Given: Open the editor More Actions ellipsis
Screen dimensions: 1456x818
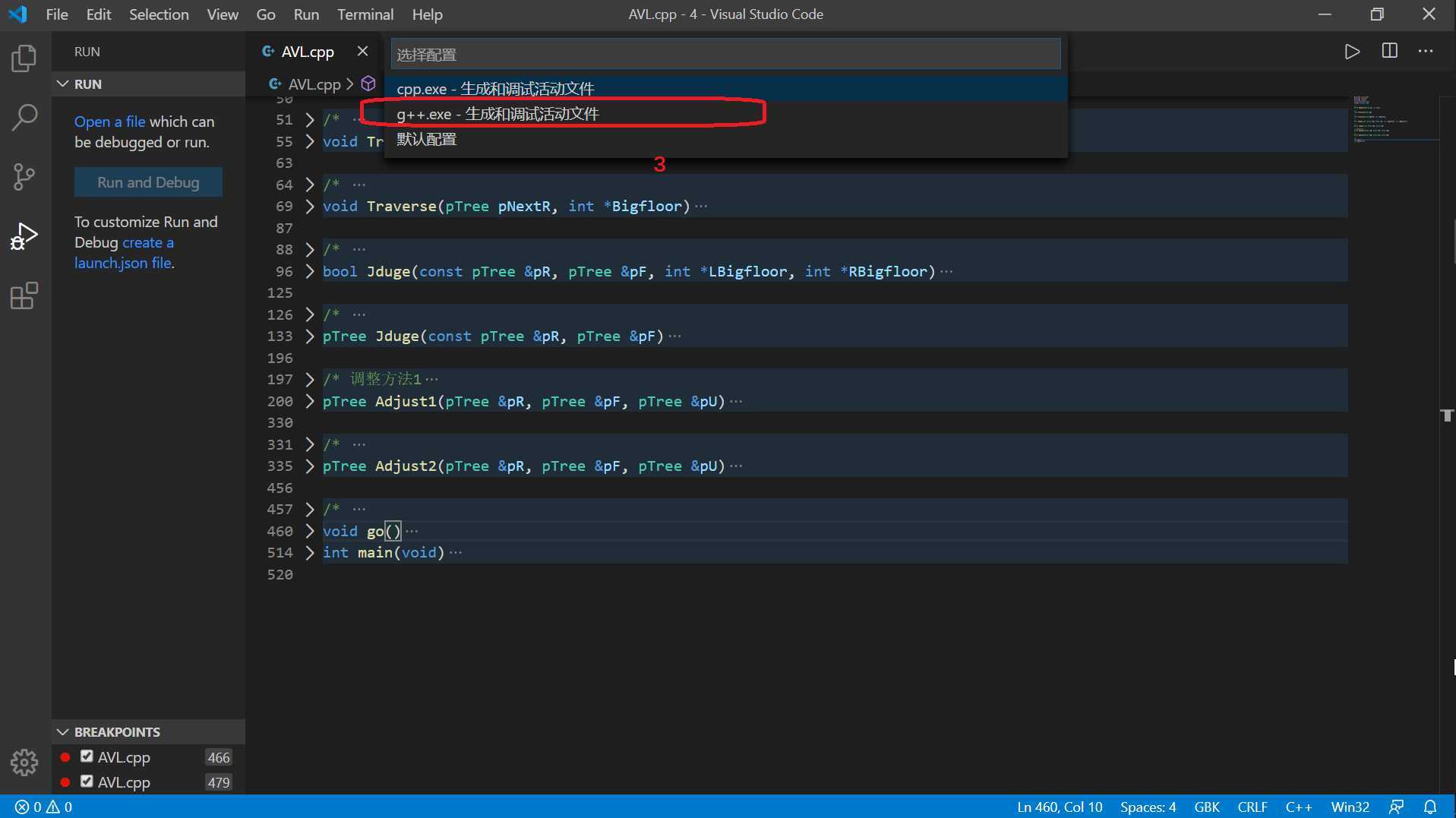Looking at the screenshot, I should click(x=1426, y=51).
